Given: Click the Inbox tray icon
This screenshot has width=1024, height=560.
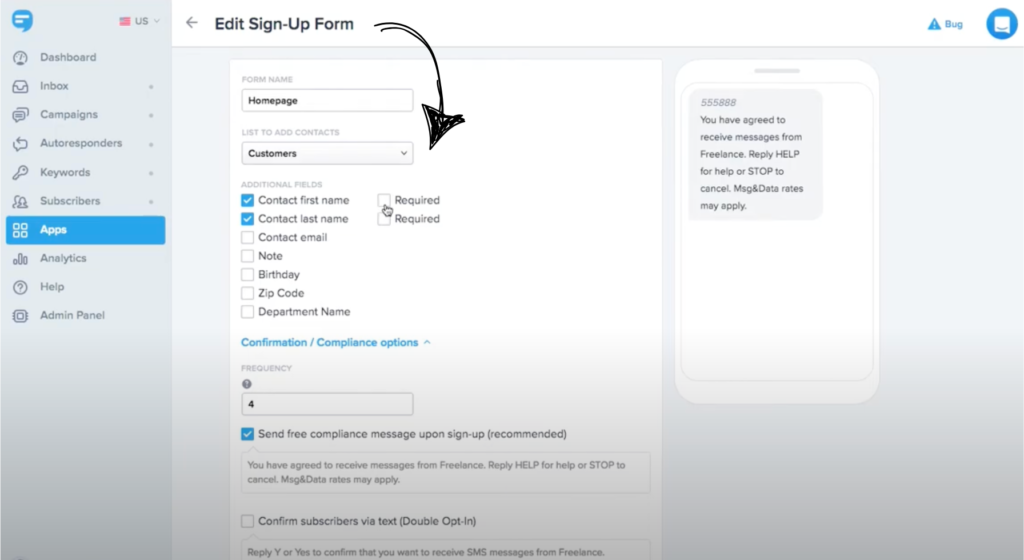Looking at the screenshot, I should click(x=20, y=86).
